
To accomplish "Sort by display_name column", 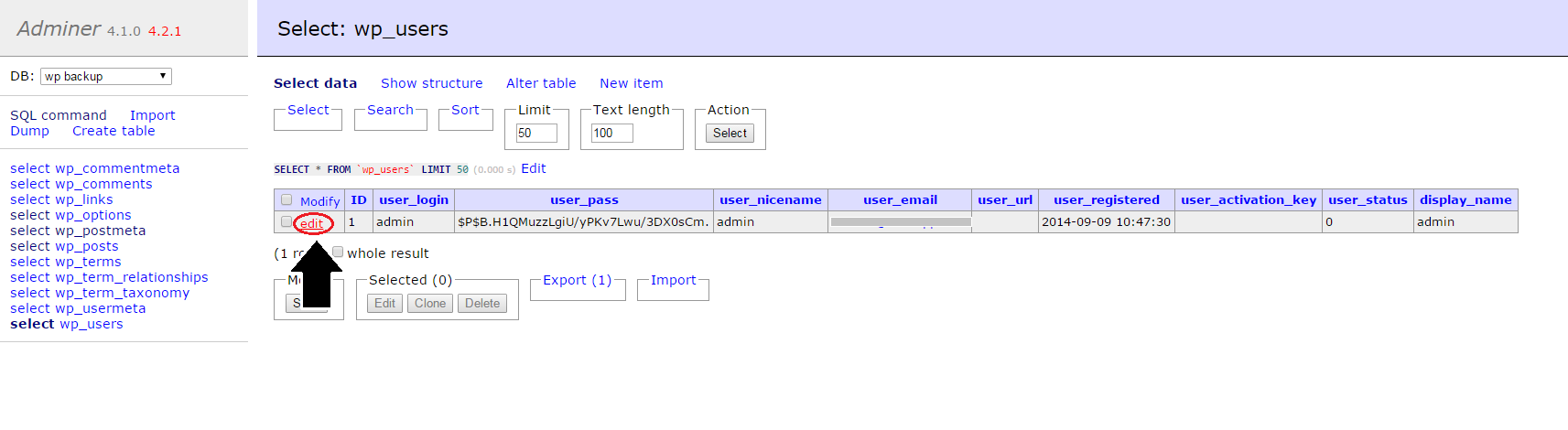I will coord(1465,199).
